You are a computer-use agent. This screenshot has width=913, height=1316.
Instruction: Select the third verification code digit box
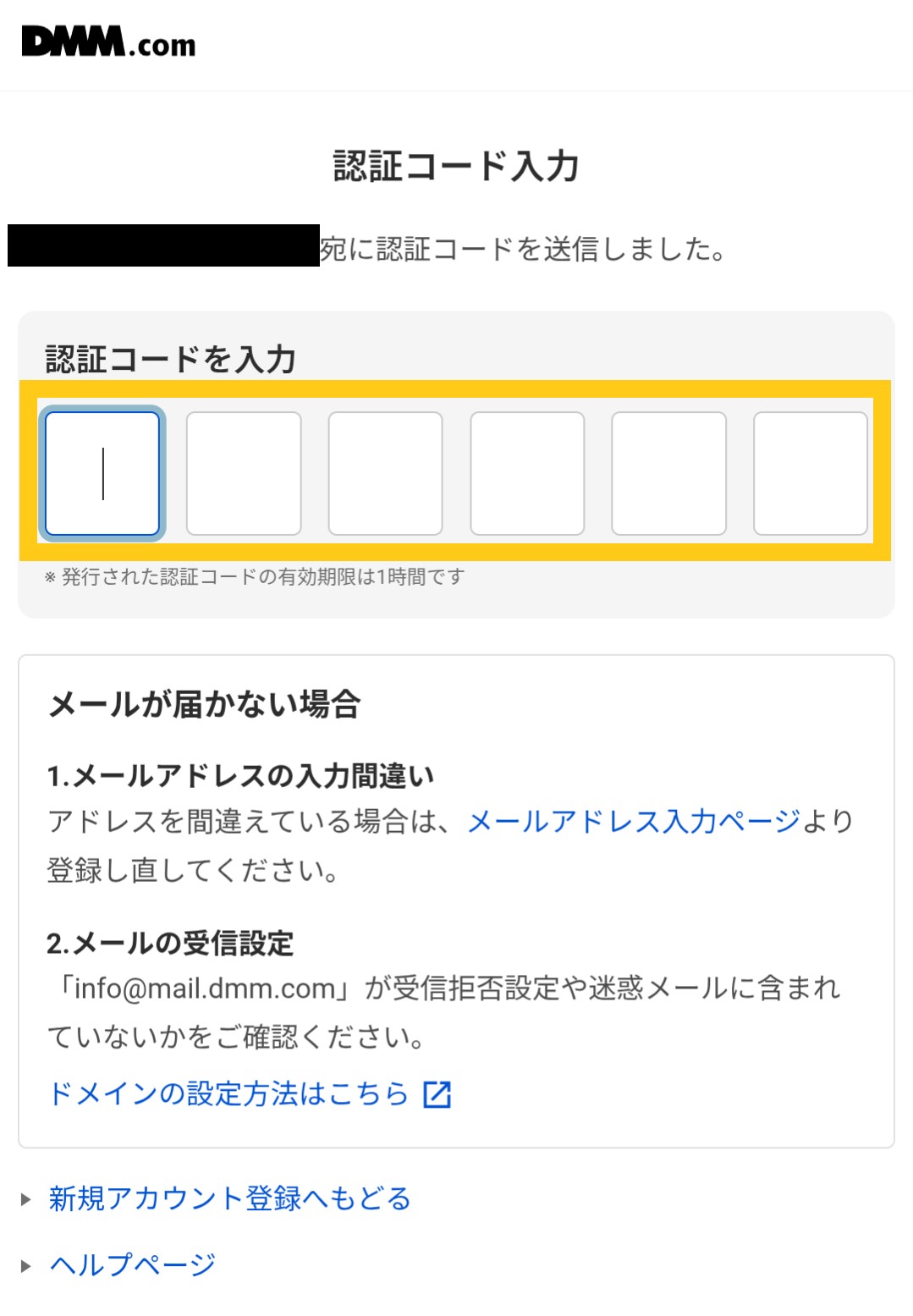pos(385,474)
